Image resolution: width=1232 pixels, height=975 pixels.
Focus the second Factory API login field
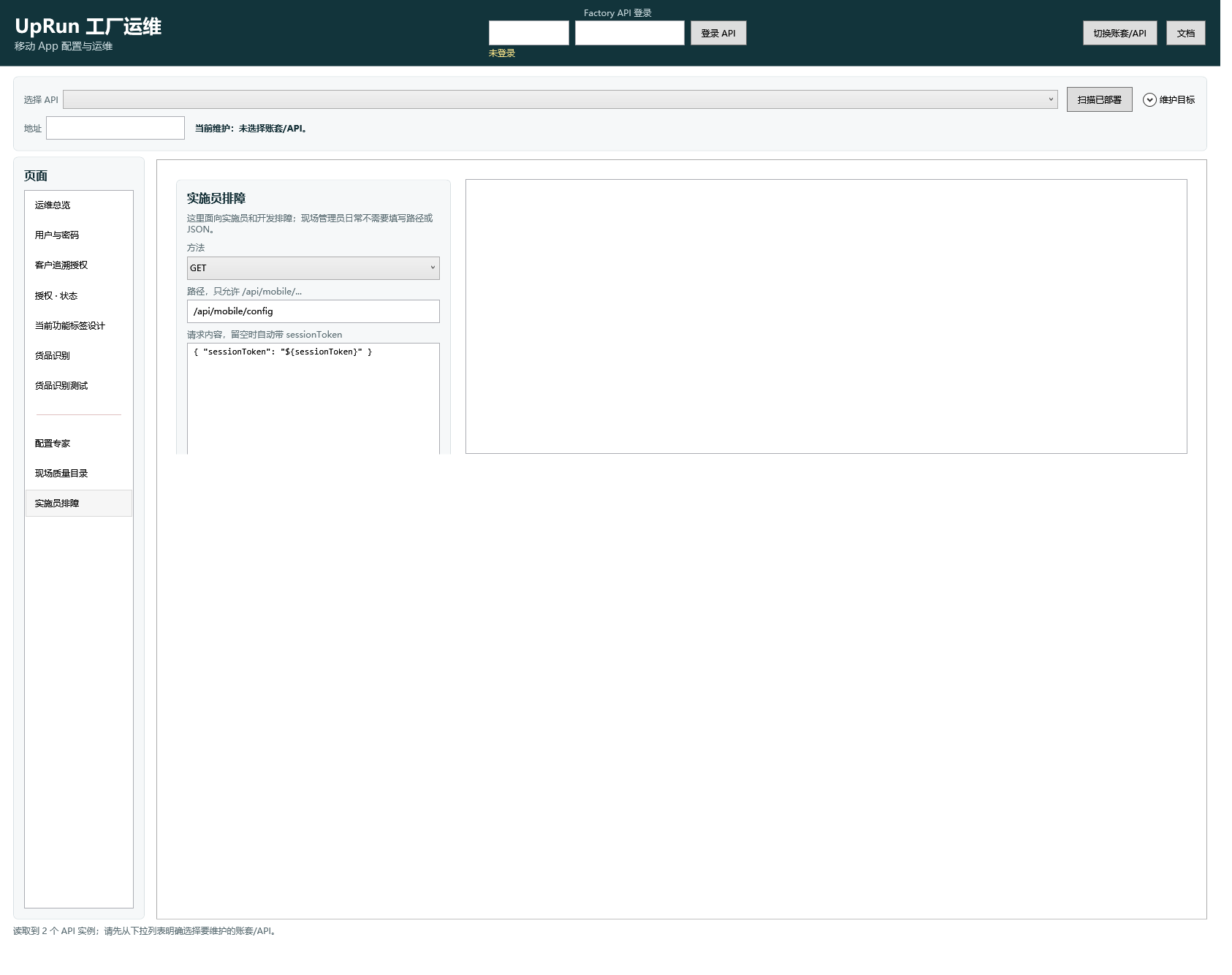pos(629,33)
